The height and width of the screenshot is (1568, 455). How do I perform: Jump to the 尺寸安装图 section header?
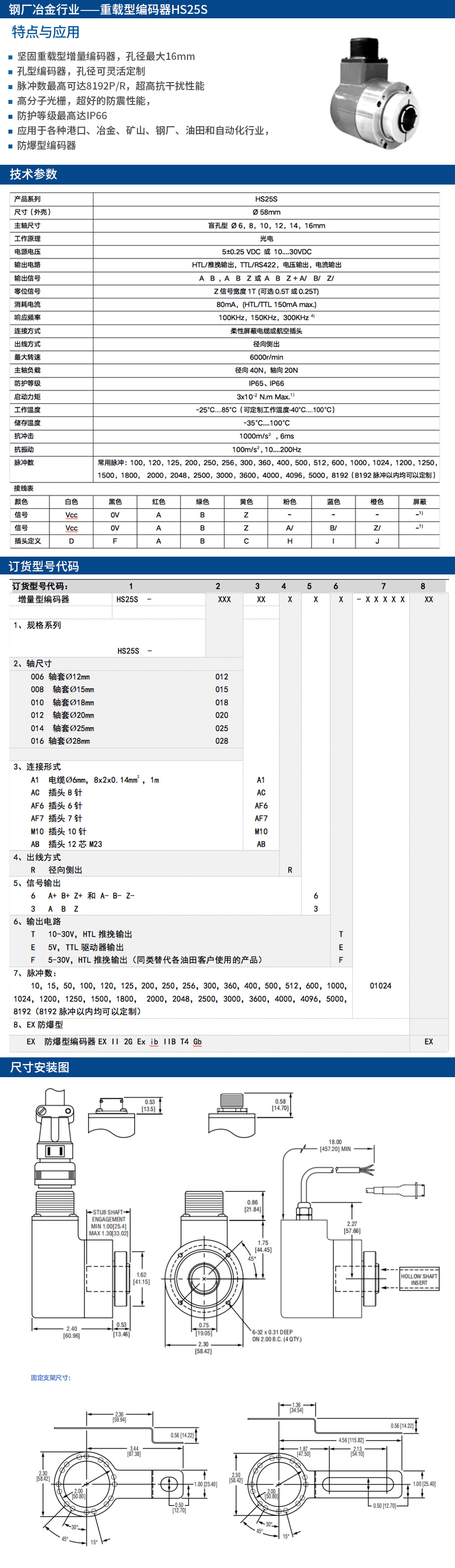click(x=40, y=1067)
